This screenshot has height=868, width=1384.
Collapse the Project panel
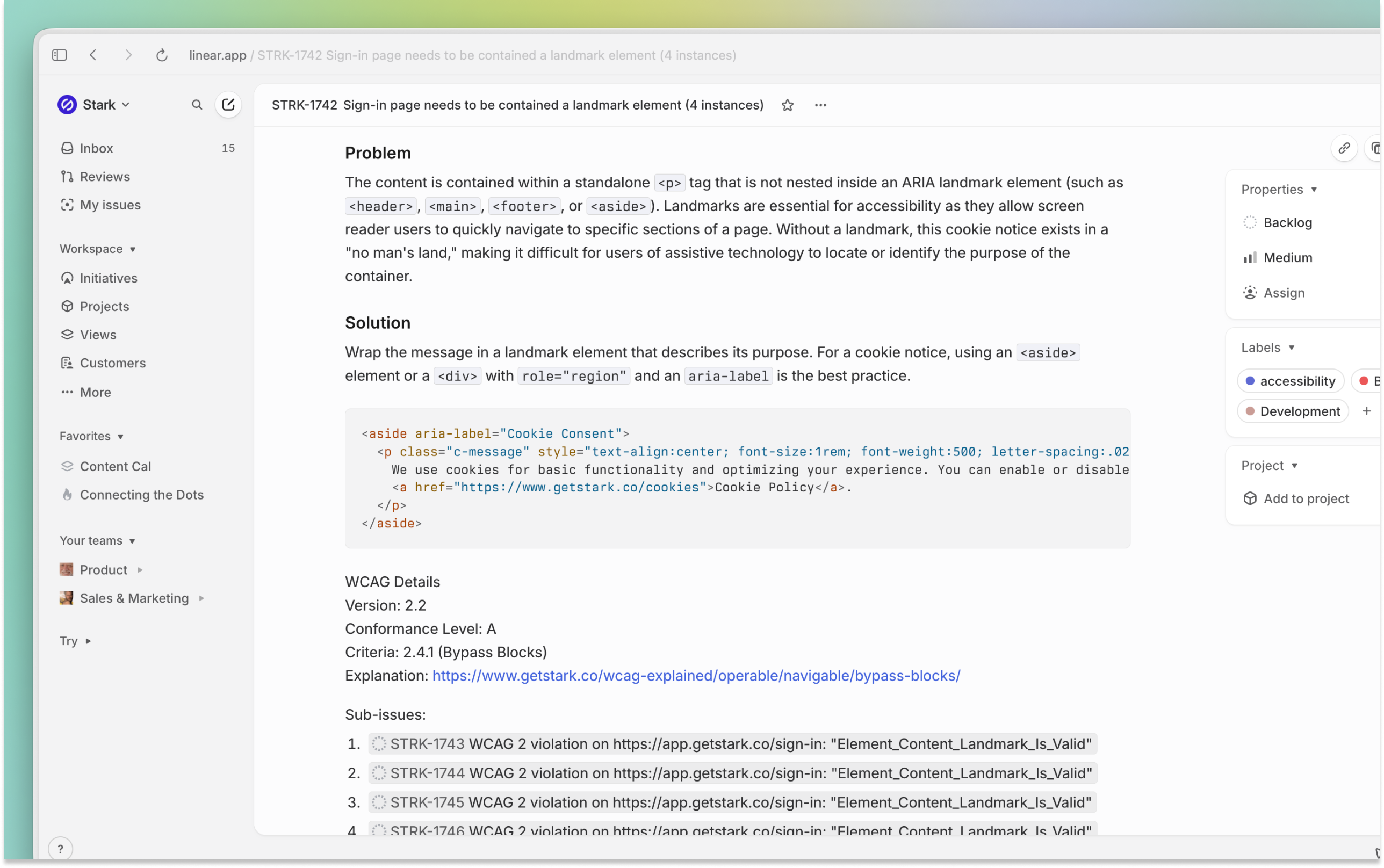coord(1270,466)
